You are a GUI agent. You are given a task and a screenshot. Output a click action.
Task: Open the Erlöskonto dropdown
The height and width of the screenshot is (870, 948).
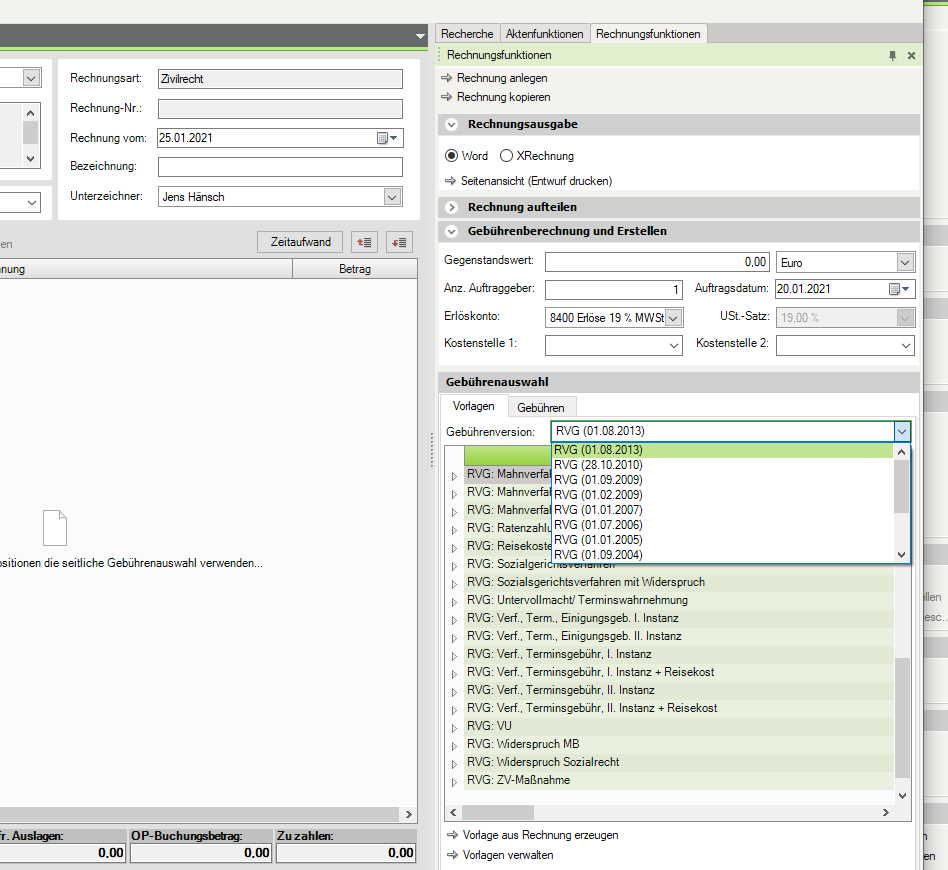(x=674, y=317)
